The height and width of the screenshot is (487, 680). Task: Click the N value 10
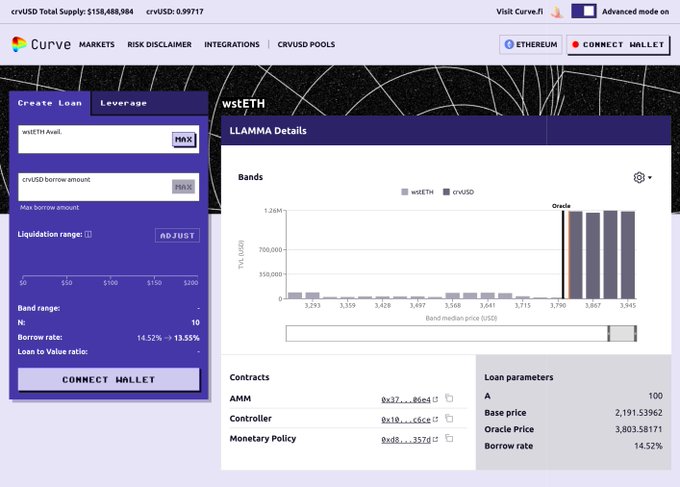(x=196, y=323)
